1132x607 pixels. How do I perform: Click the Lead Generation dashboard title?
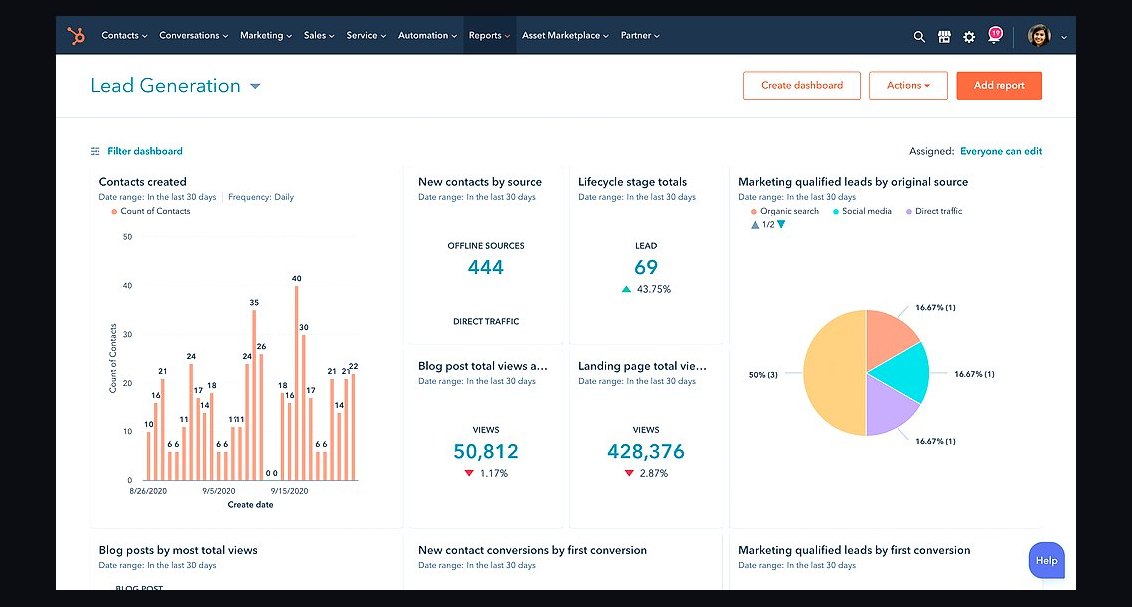tap(165, 86)
